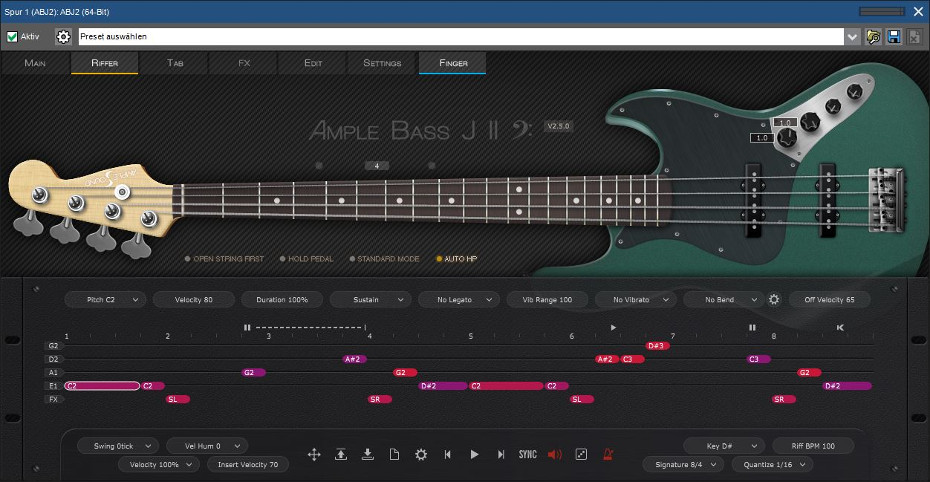Screen dimensions: 930x482
Task: Switch to the Main tab
Action: [x=35, y=63]
